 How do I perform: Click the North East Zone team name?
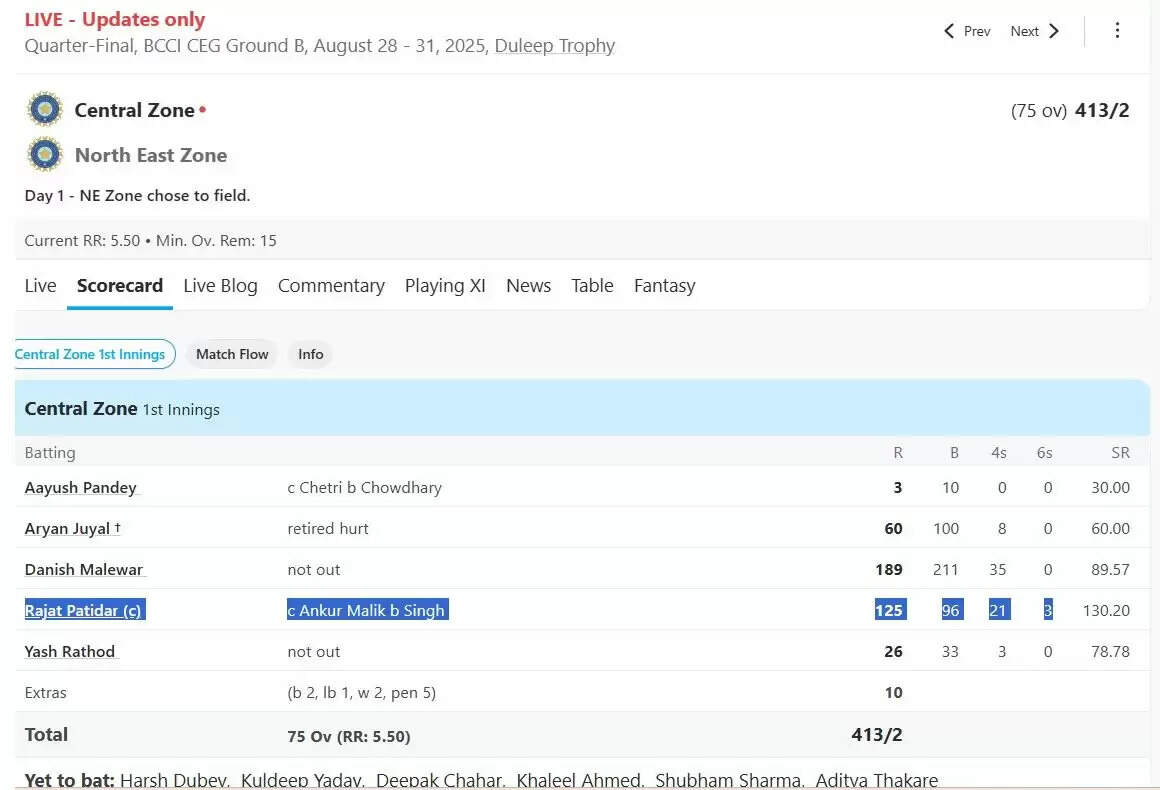point(151,155)
